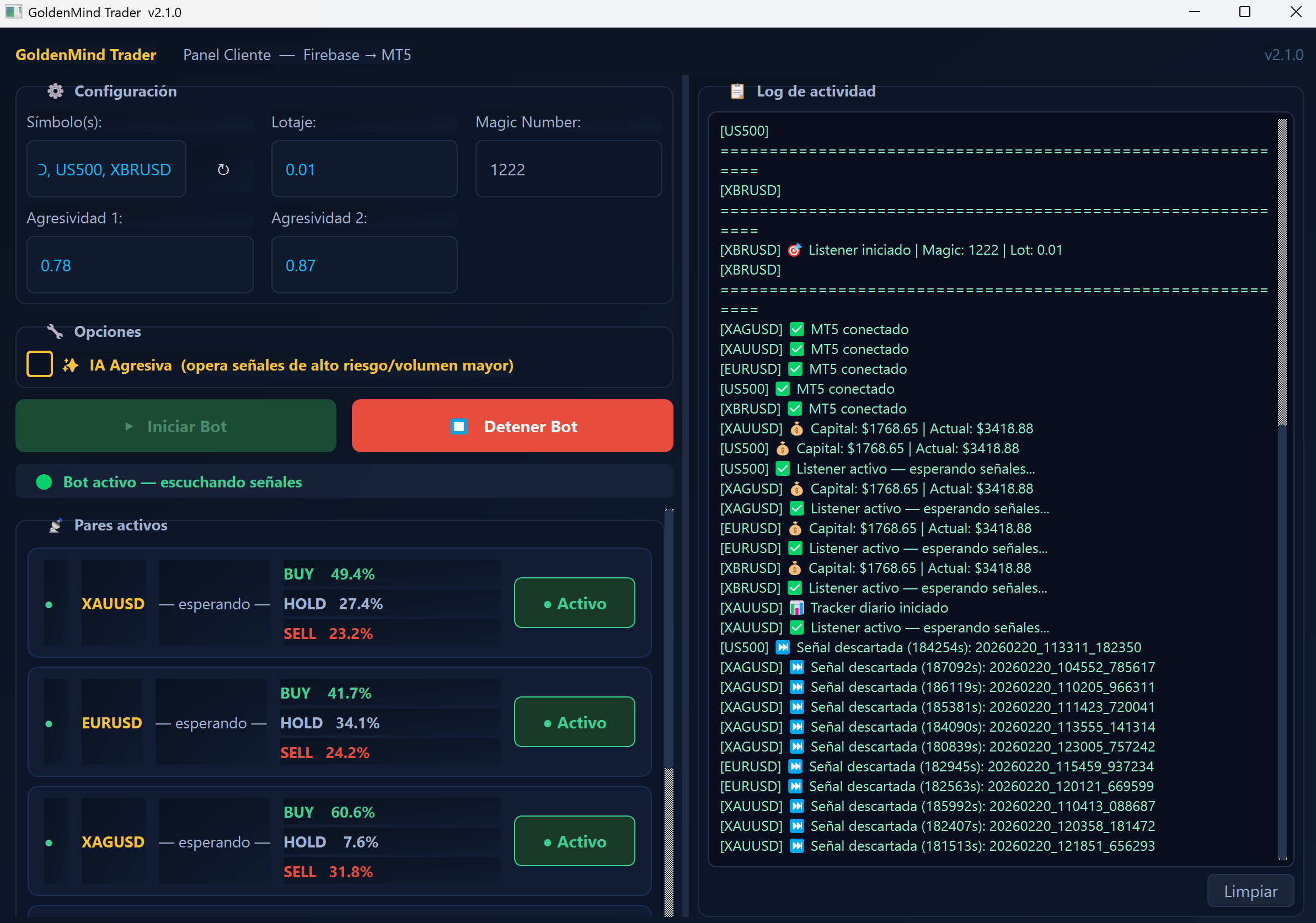Viewport: 1316px width, 923px height.
Task: Click the wrench icon beside Opciones
Action: point(55,331)
